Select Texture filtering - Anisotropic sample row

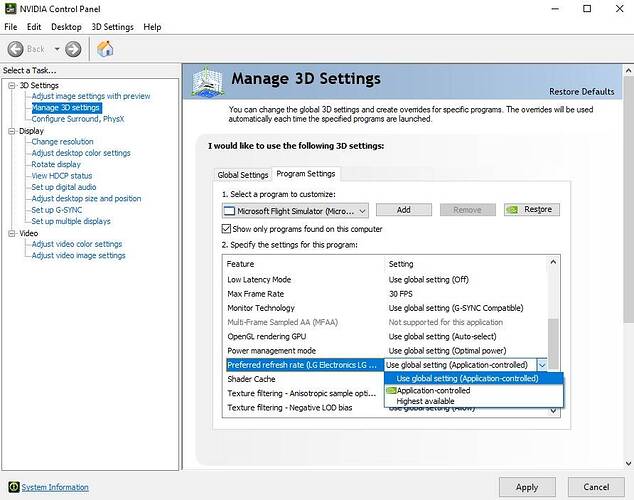click(303, 393)
